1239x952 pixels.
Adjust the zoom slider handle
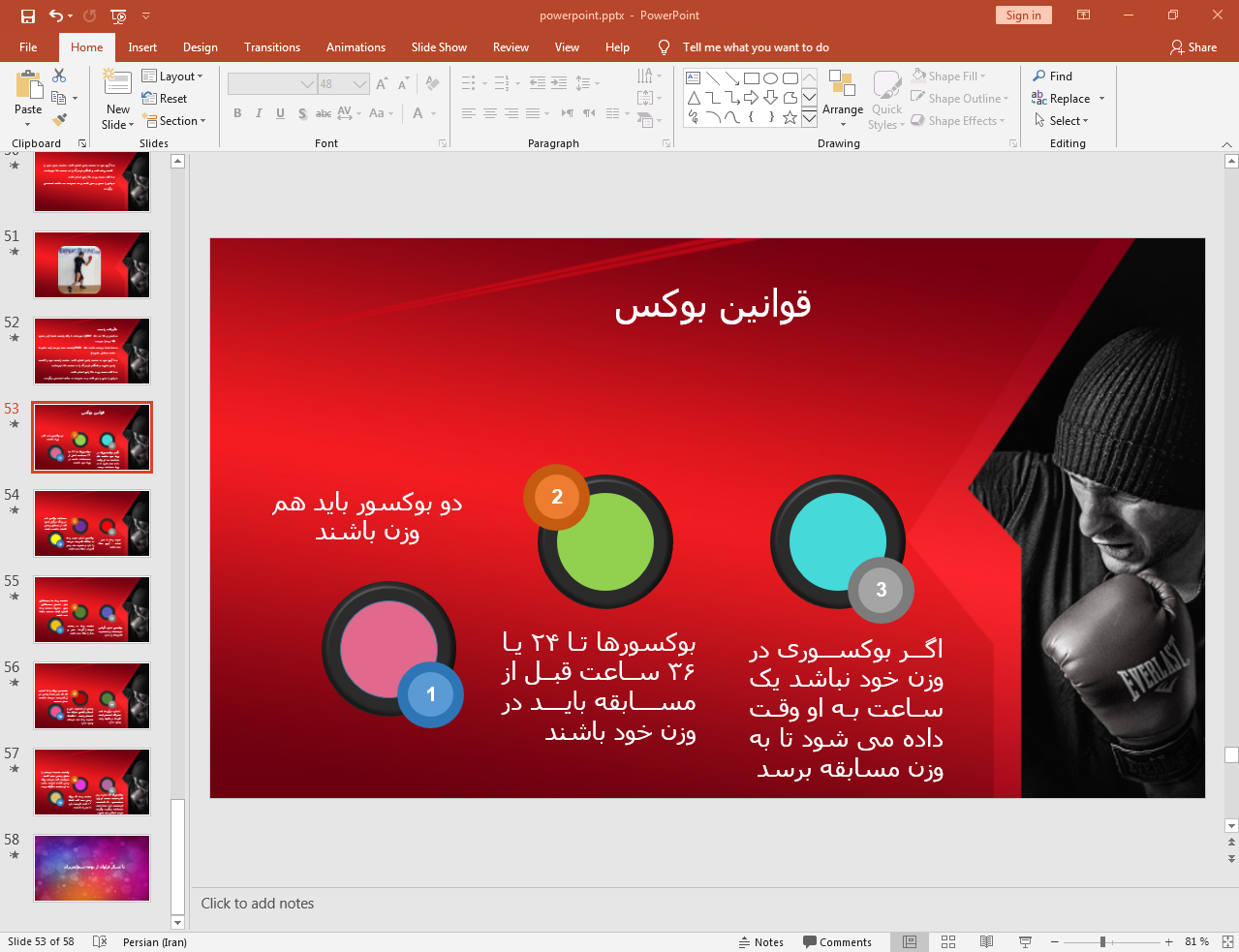pos(1102,941)
